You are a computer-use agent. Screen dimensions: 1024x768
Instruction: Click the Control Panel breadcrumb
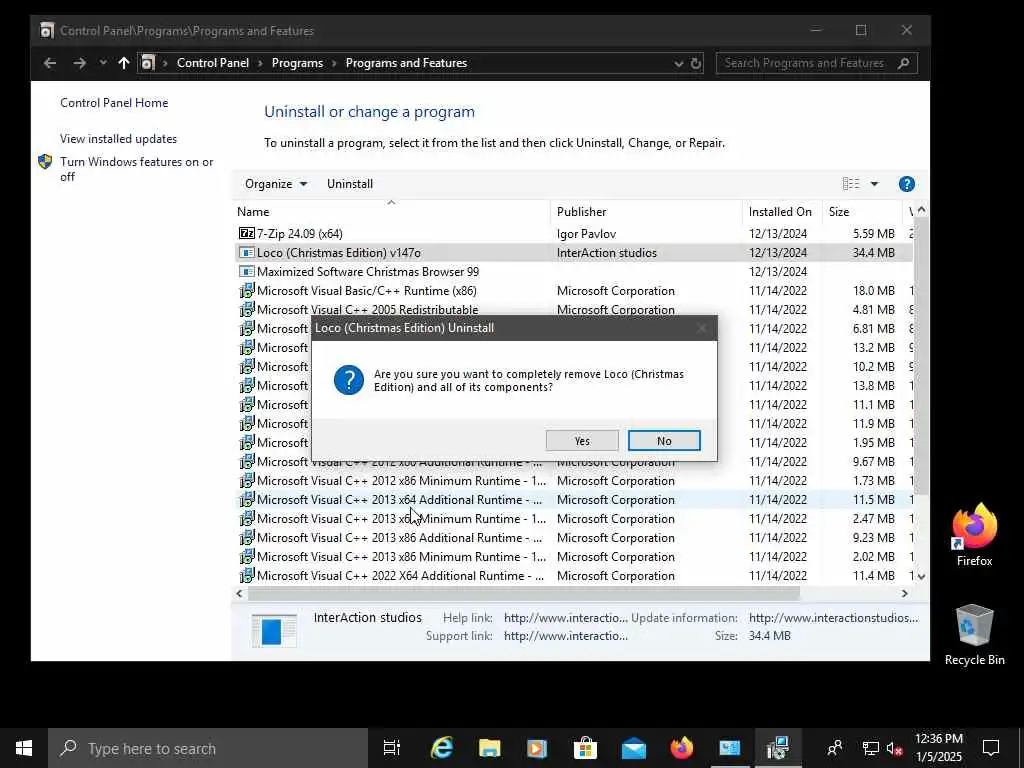pyautogui.click(x=213, y=63)
